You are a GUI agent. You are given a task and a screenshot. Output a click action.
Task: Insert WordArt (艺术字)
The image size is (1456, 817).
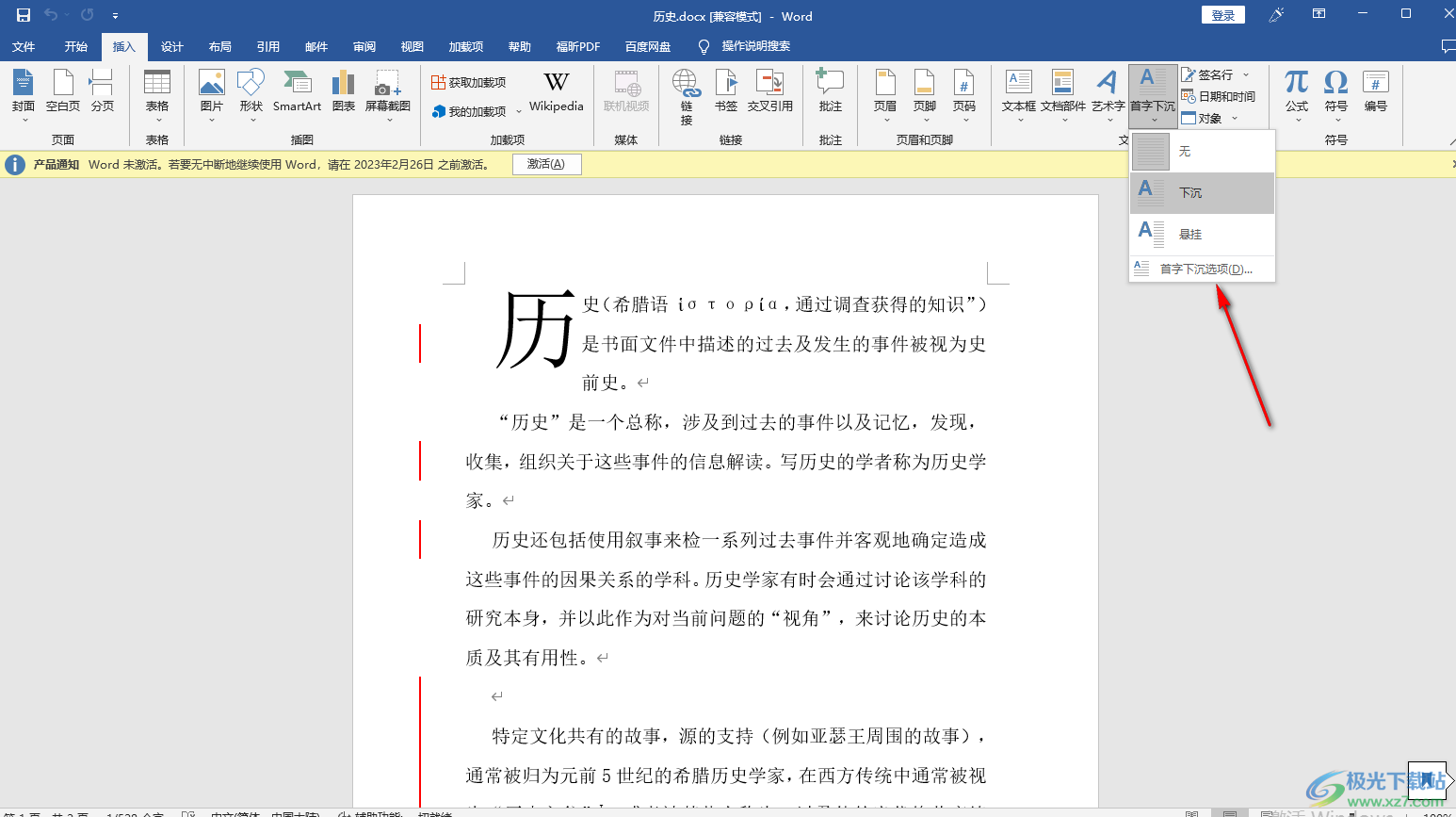(1108, 94)
